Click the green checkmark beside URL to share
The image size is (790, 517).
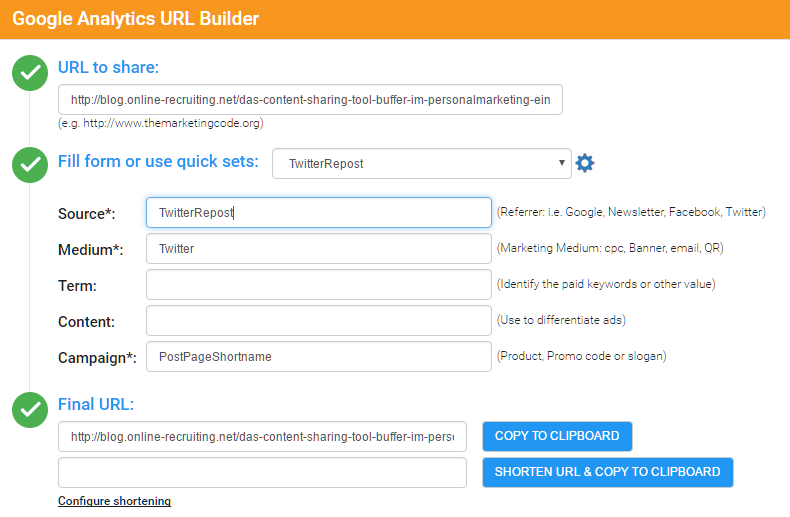(x=30, y=72)
